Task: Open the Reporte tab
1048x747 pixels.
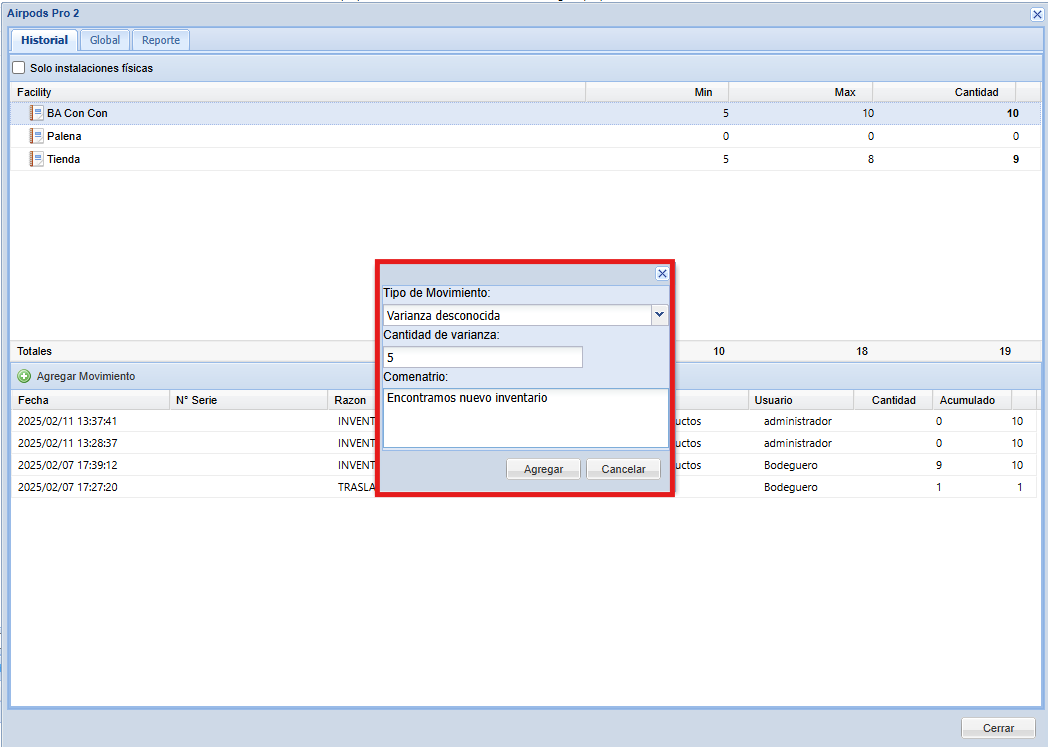Action: [161, 40]
